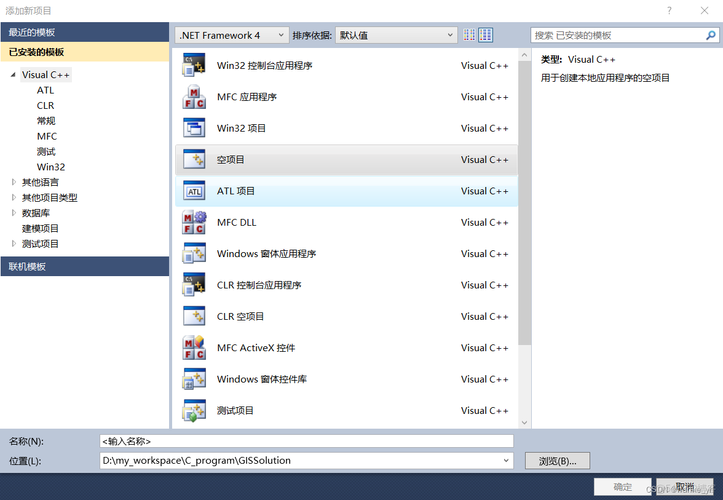The height and width of the screenshot is (500, 723).
Task: Open the 联机模板 section
Action: (x=85, y=266)
